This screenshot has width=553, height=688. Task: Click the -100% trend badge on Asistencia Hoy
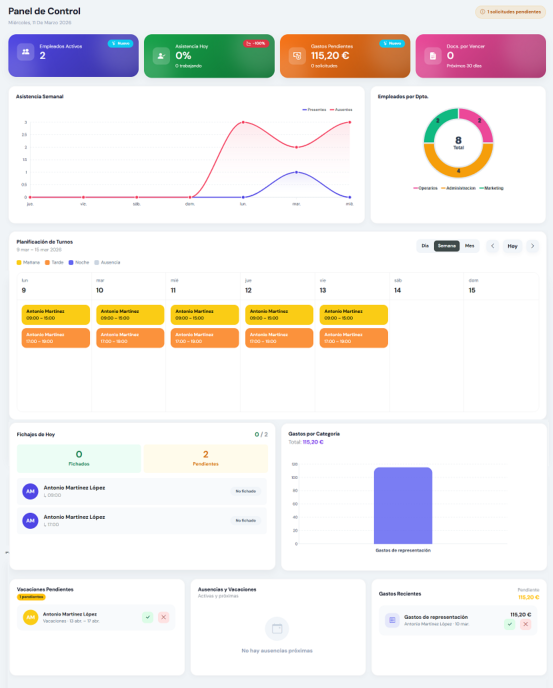pos(256,43)
